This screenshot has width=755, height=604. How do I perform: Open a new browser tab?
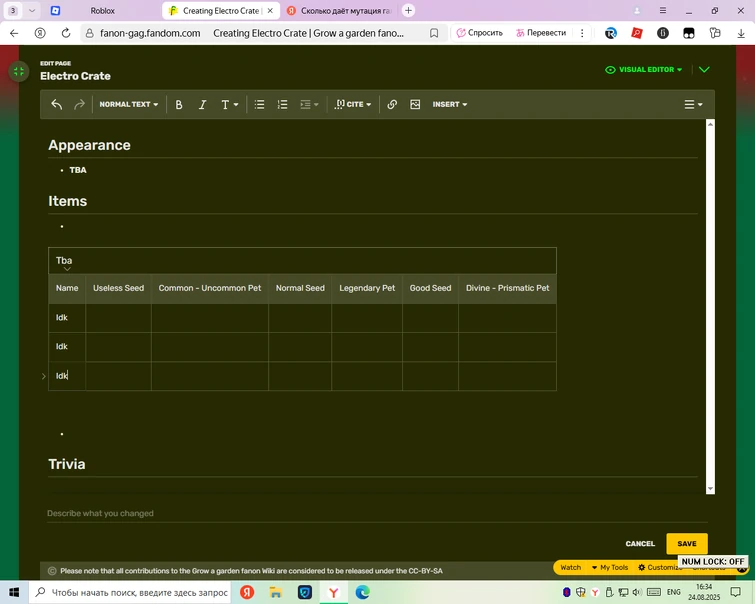coord(408,11)
